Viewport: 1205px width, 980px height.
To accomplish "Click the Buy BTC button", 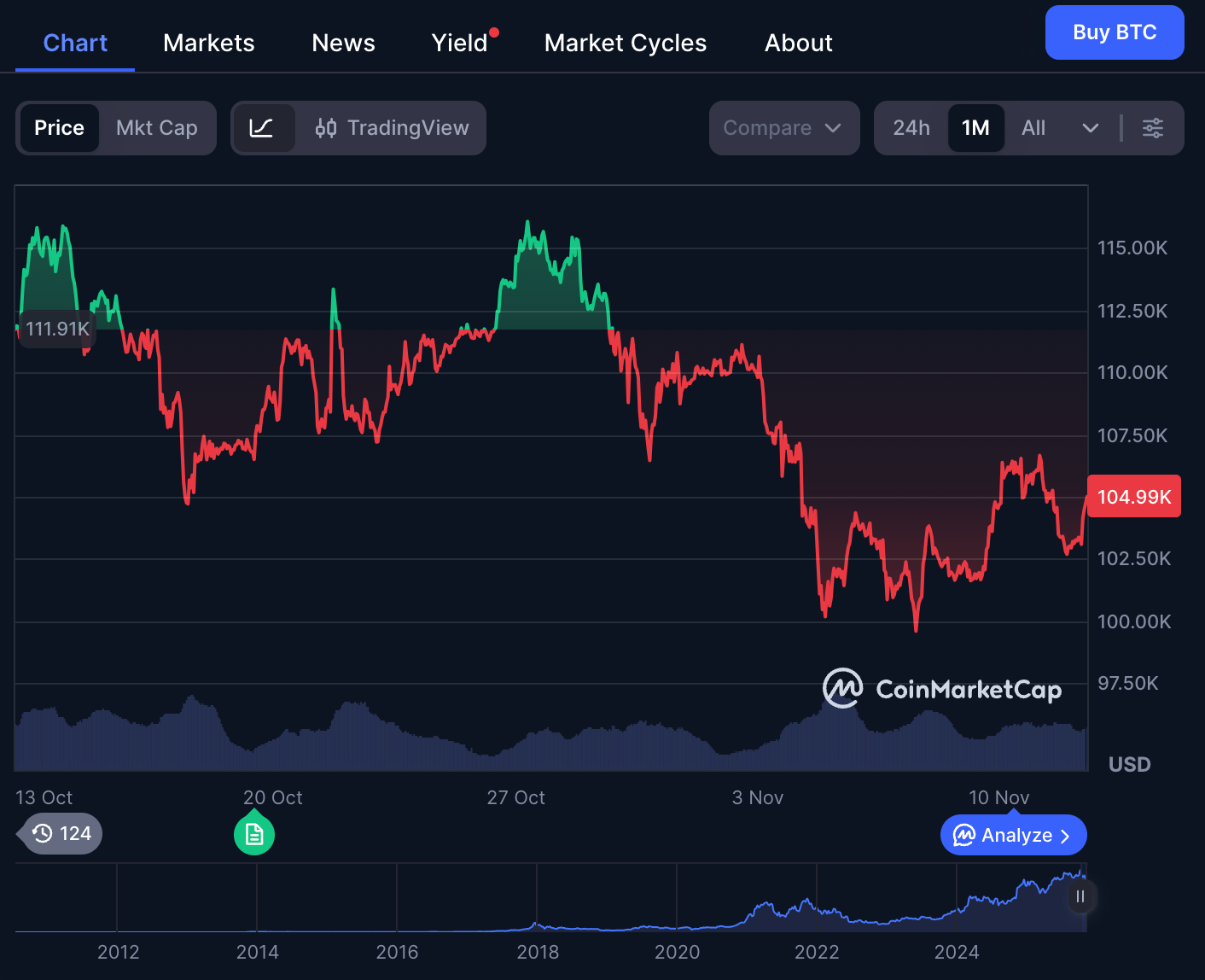I will (1114, 32).
